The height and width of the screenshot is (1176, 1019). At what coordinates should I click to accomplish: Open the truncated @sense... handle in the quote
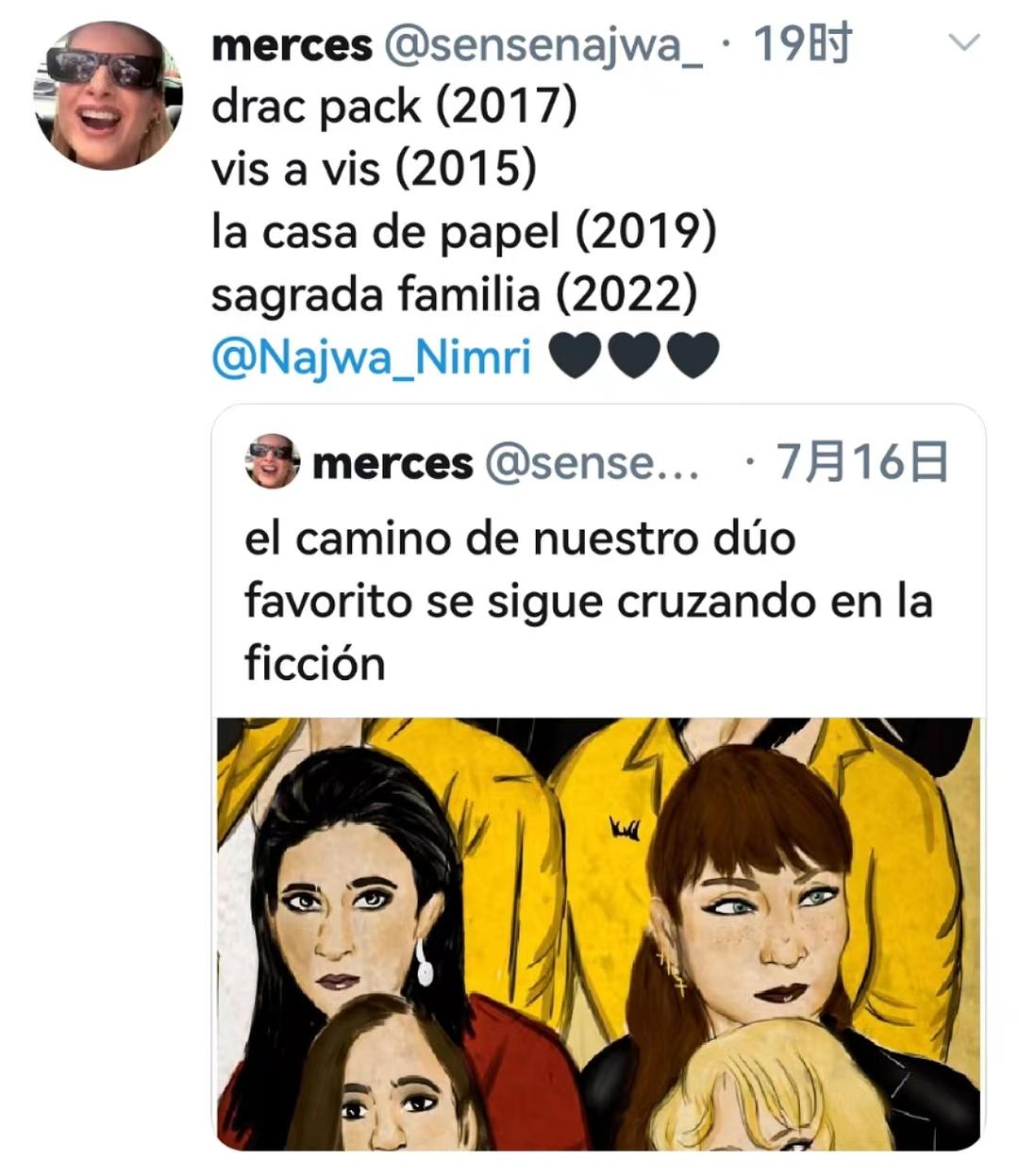(x=593, y=462)
